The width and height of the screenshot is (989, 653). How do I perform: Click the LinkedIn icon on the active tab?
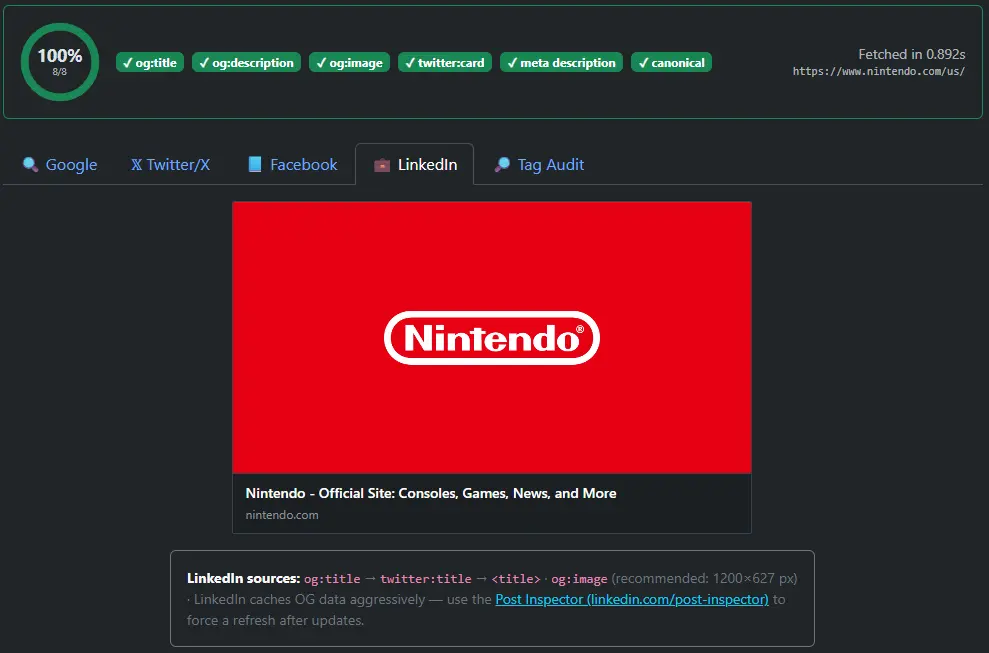[x=384, y=165]
